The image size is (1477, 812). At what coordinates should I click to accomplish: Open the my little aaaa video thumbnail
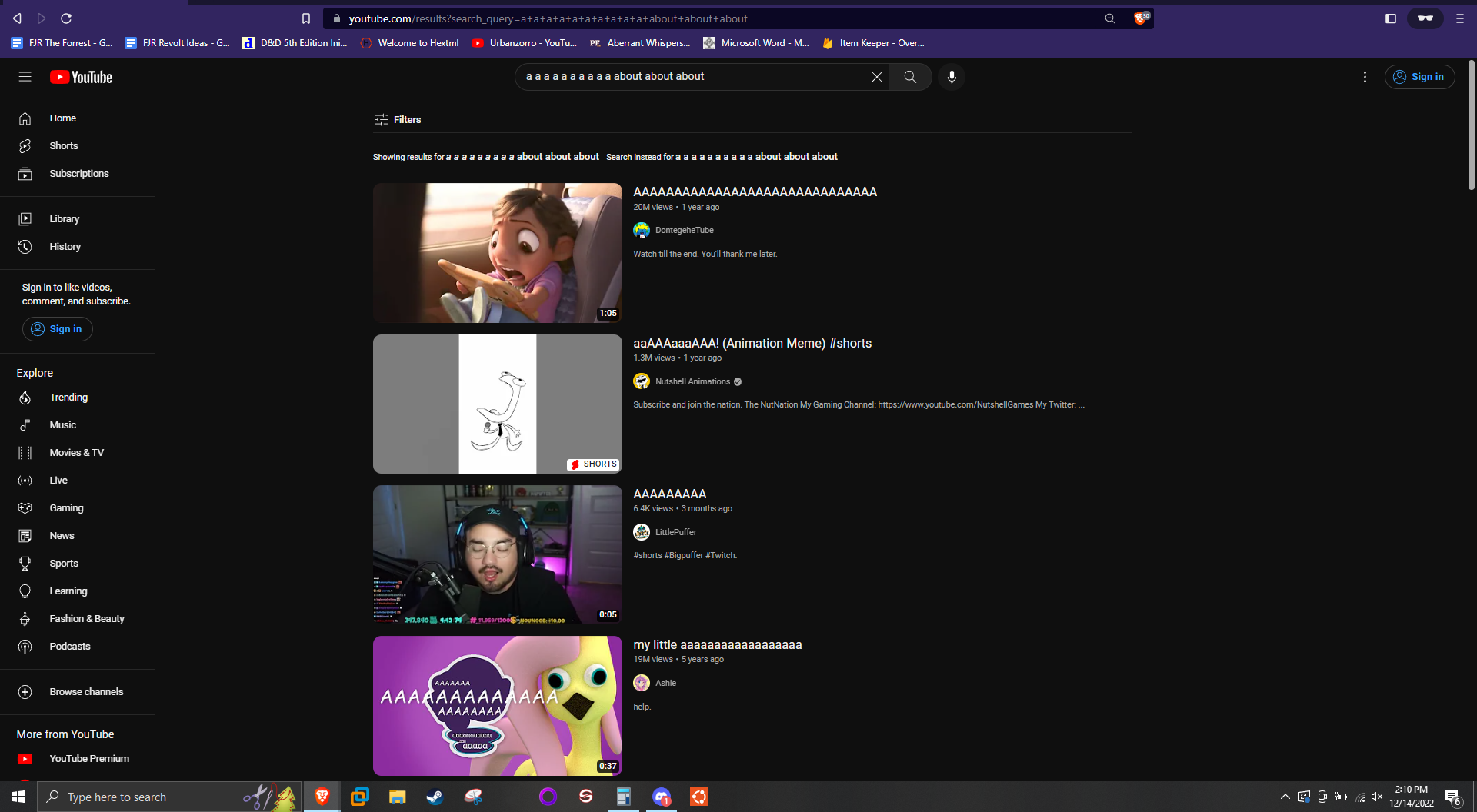coord(497,705)
